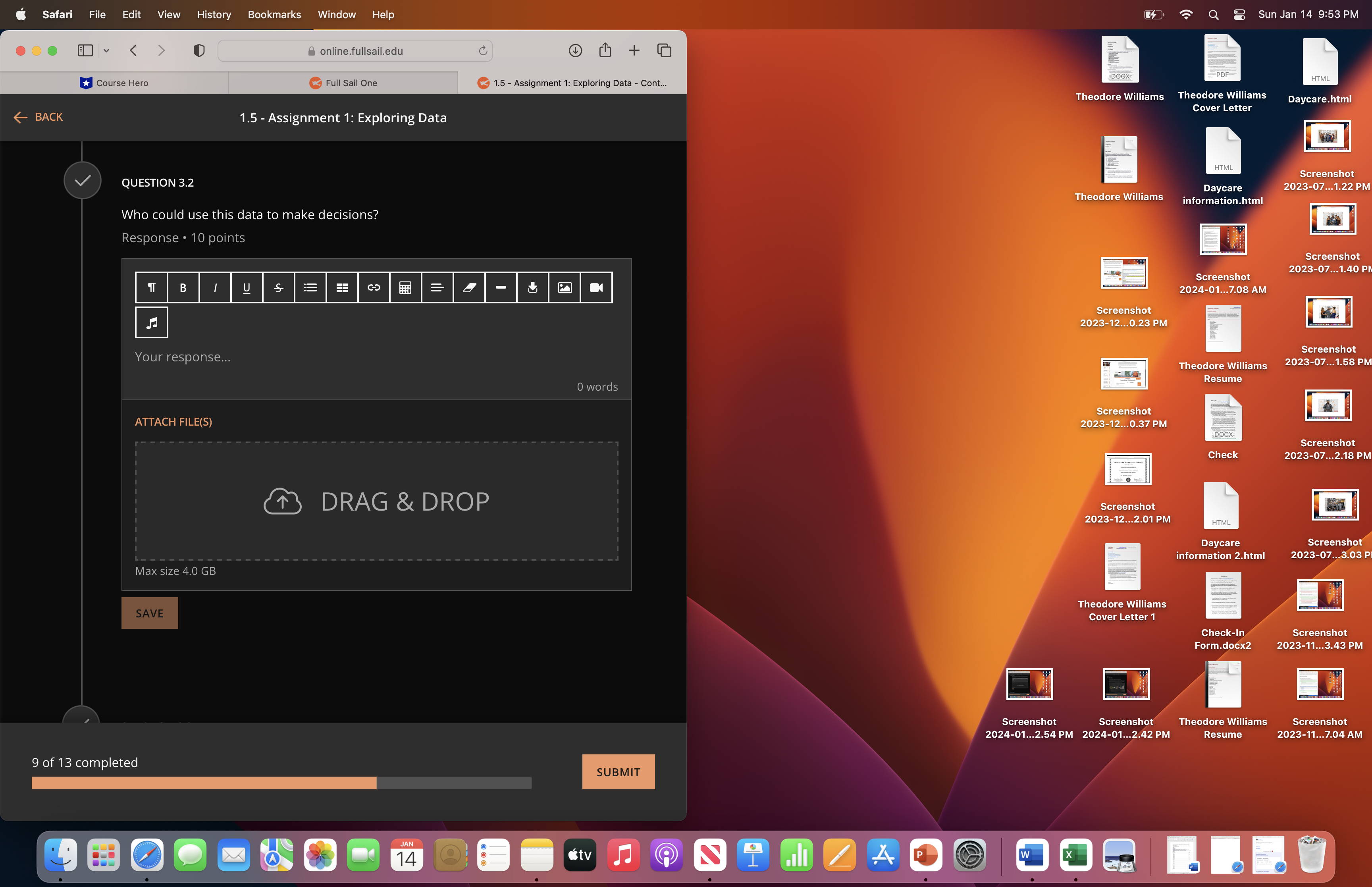Click the assignment completion progress bar

pos(281,783)
